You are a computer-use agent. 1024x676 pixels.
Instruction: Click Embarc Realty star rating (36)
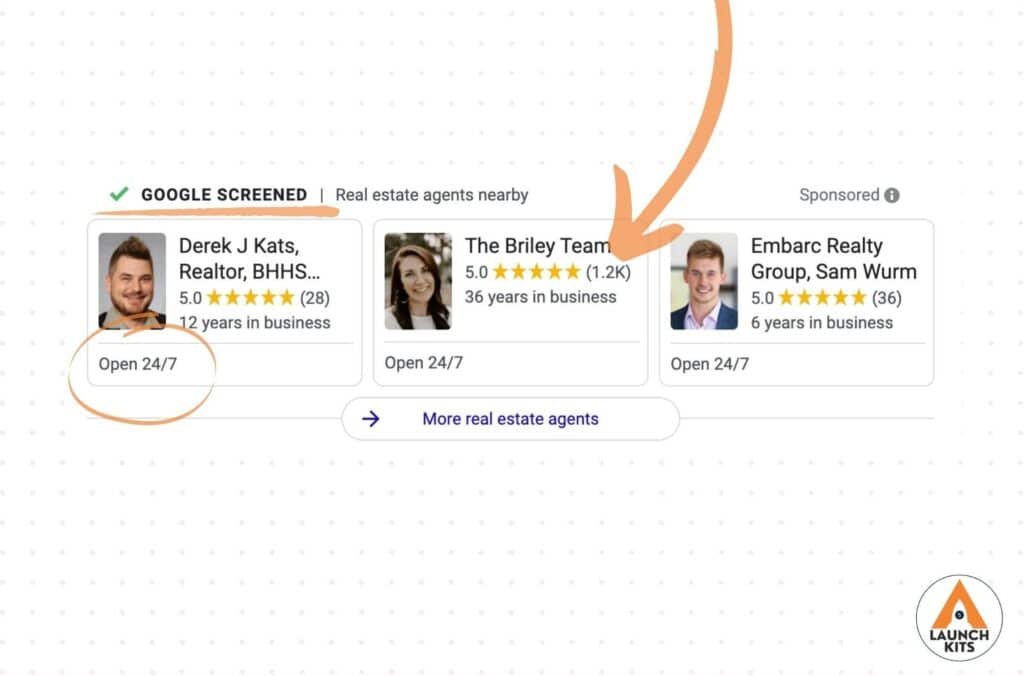[x=826, y=298]
